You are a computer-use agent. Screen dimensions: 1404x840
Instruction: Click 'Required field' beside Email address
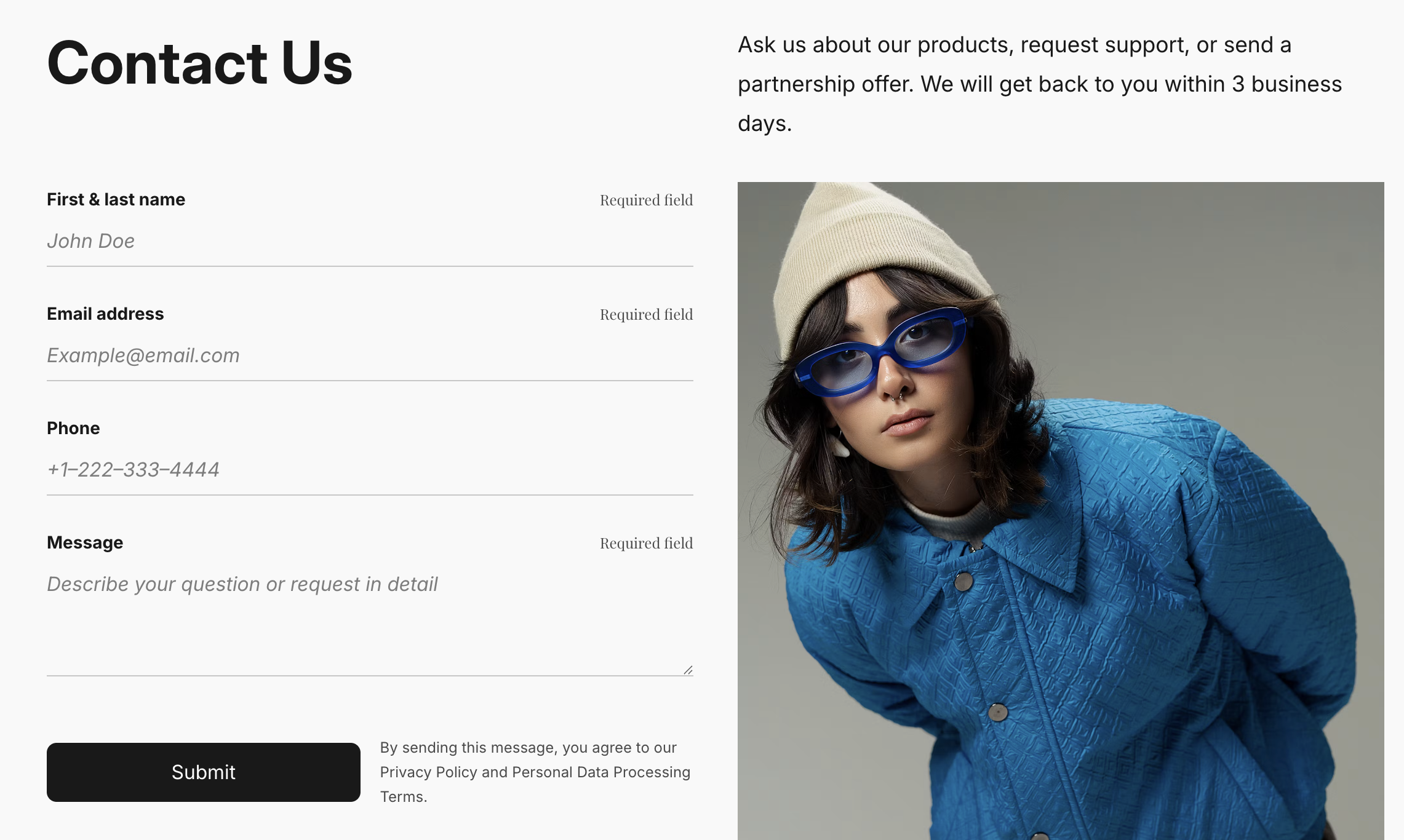(x=646, y=314)
